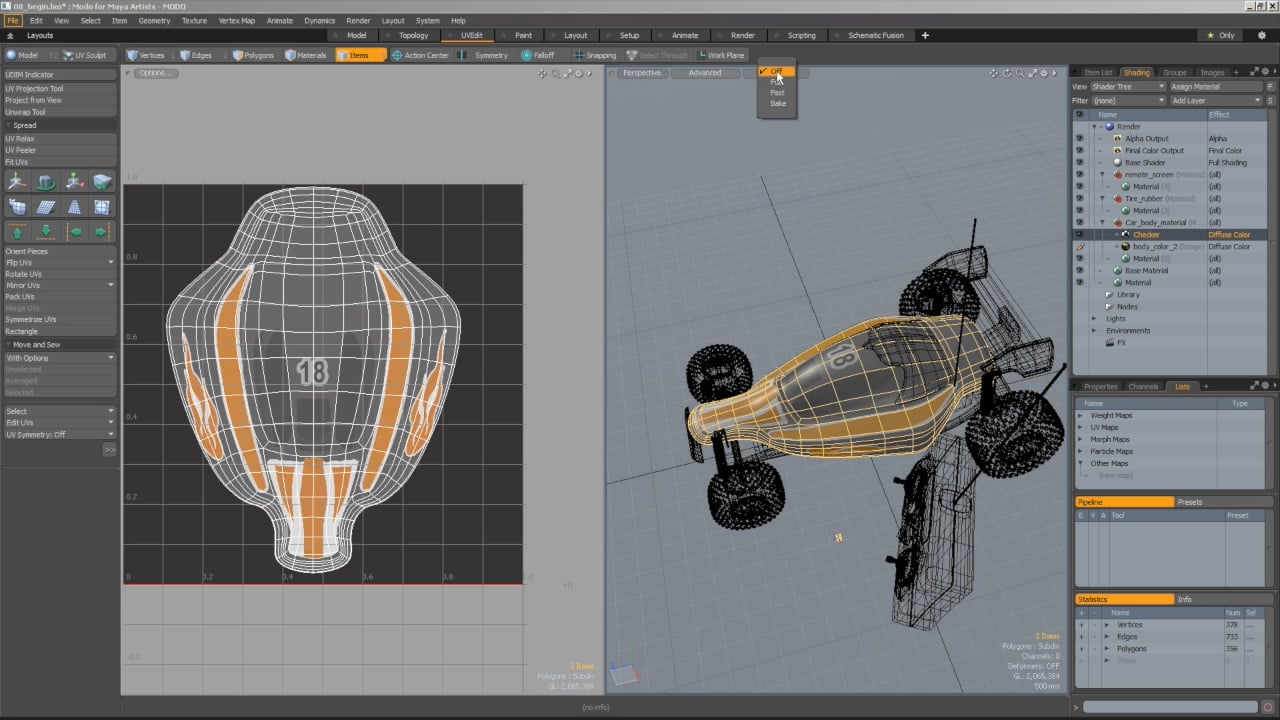Open the Shader Tree view dropdown

pyautogui.click(x=1128, y=87)
